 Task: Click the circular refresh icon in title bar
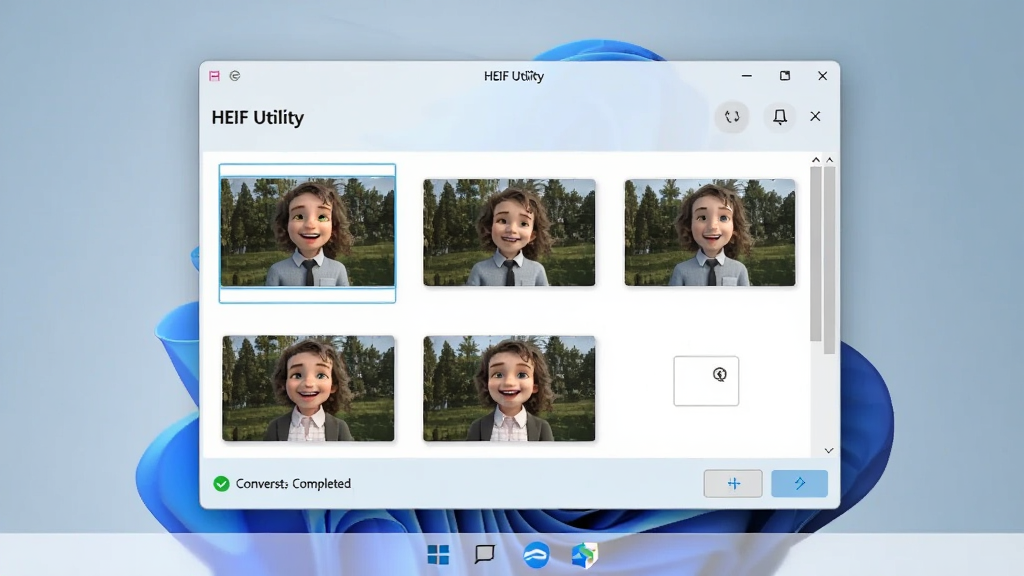(x=235, y=76)
